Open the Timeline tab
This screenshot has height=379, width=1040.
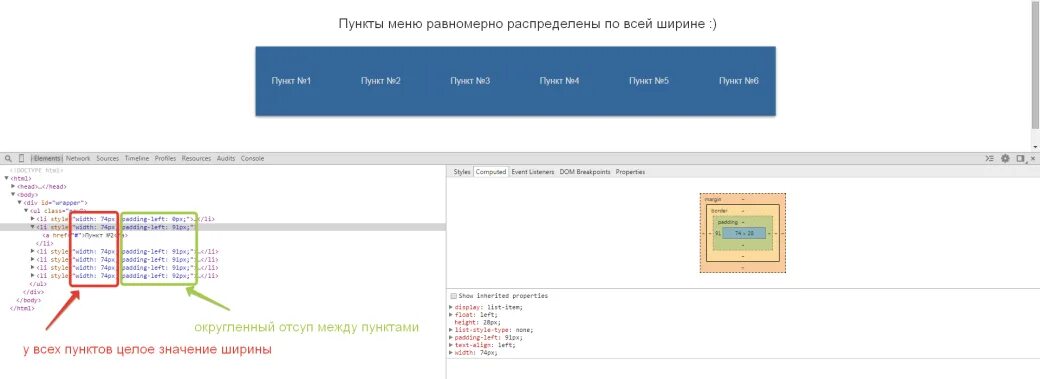[137, 159]
